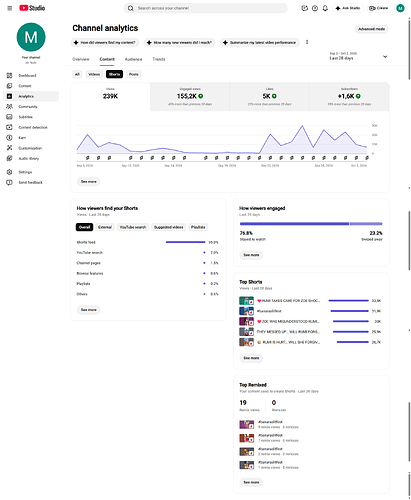
Task: Switch to the Overview tab
Action: click(81, 59)
